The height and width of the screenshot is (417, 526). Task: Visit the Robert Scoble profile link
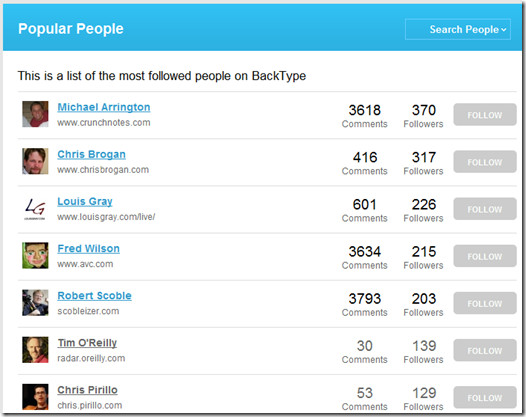click(x=94, y=296)
